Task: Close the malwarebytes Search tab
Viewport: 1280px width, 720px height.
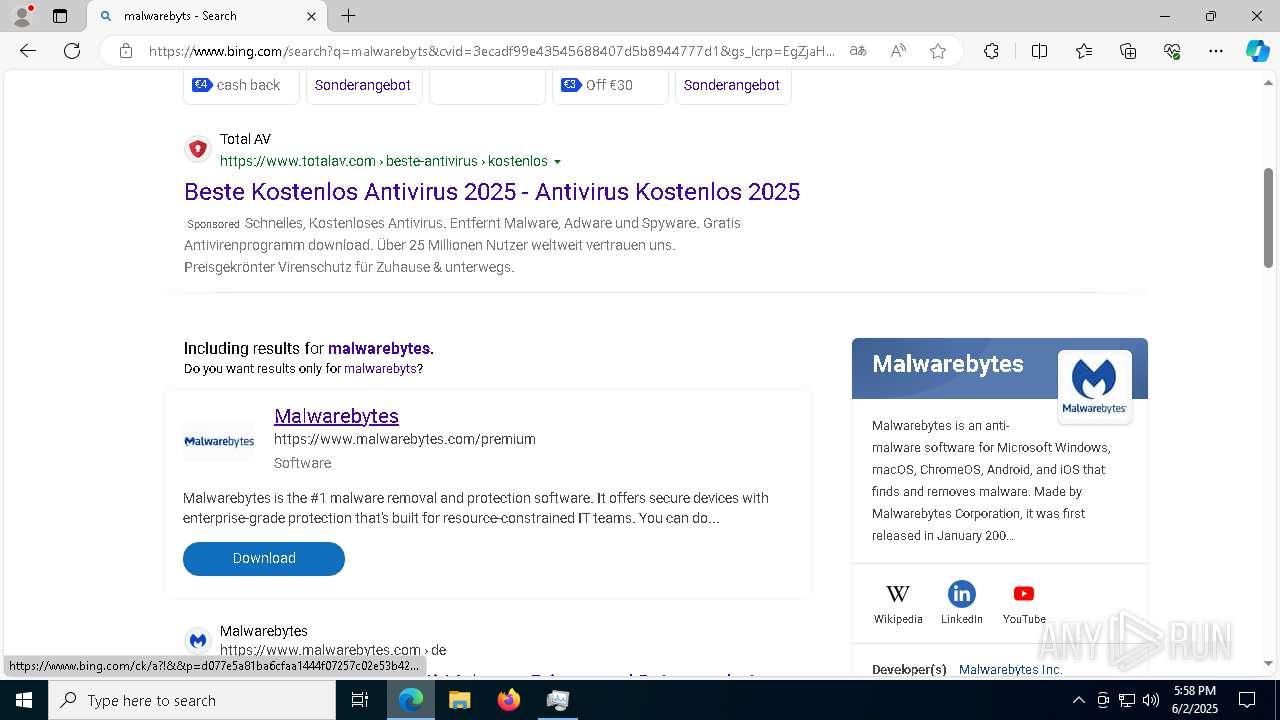Action: 311,16
